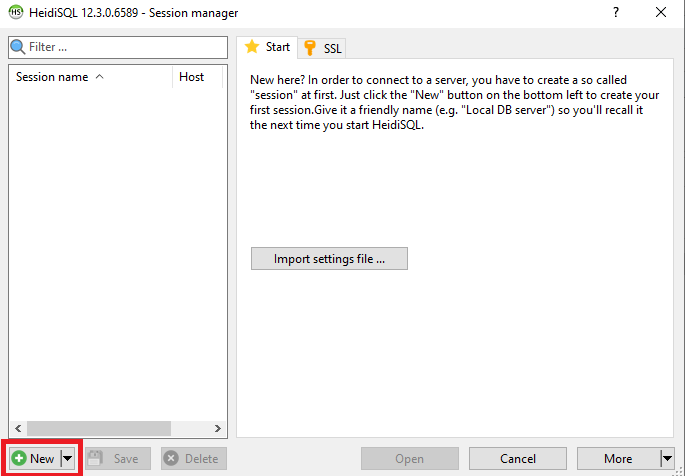
Task: Sort by Session name column header
Action: pos(90,77)
